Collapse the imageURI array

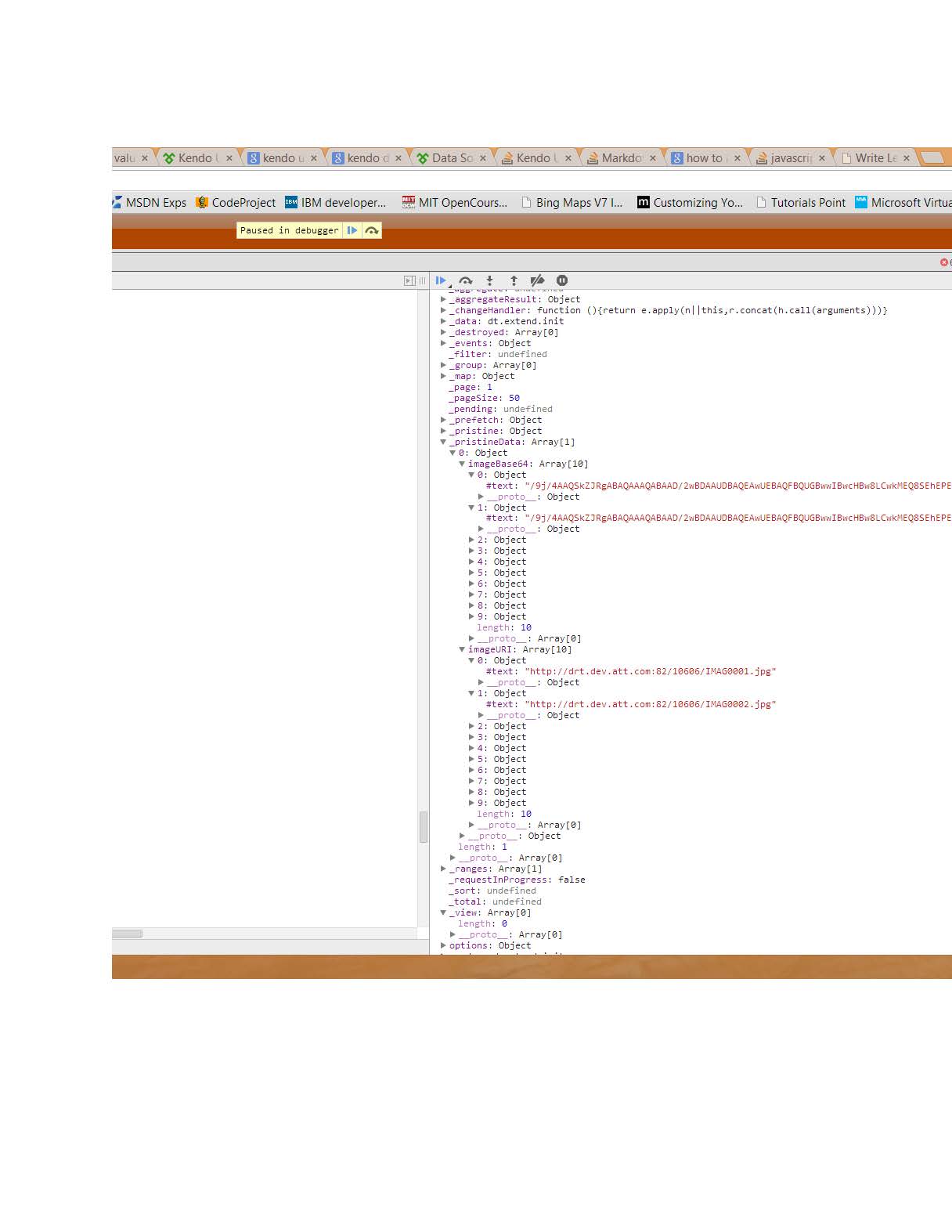(462, 649)
